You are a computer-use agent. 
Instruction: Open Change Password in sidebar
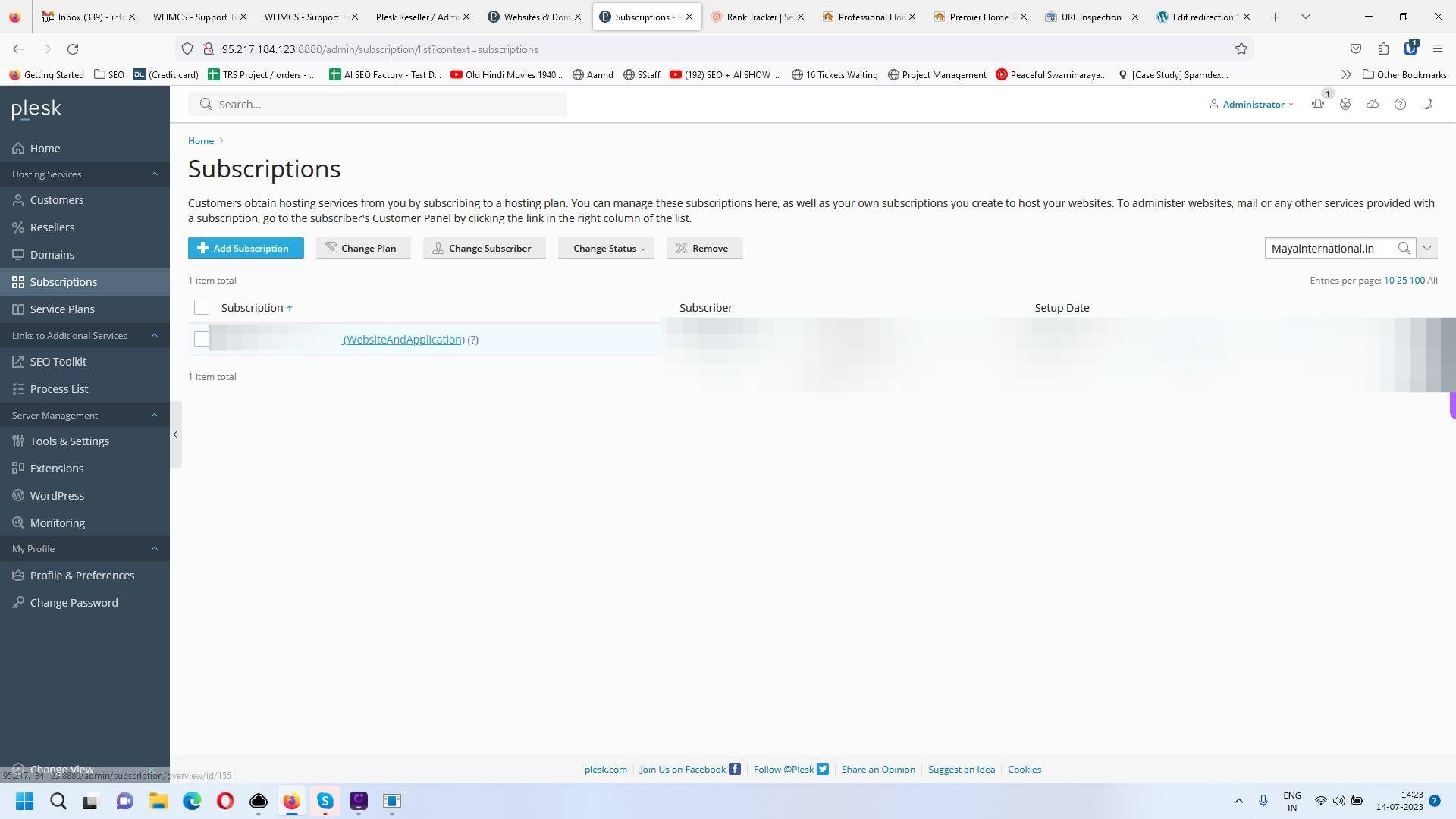pos(85,603)
